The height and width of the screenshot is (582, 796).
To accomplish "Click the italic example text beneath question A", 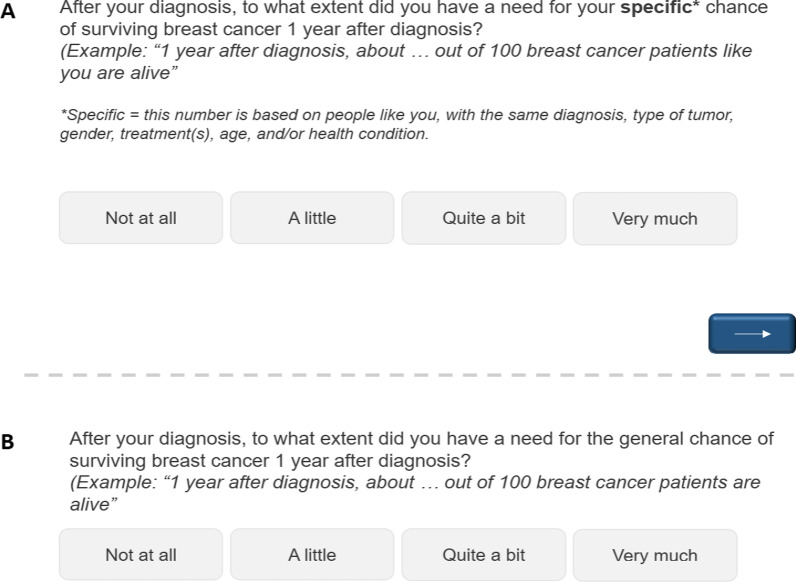I will pyautogui.click(x=406, y=61).
